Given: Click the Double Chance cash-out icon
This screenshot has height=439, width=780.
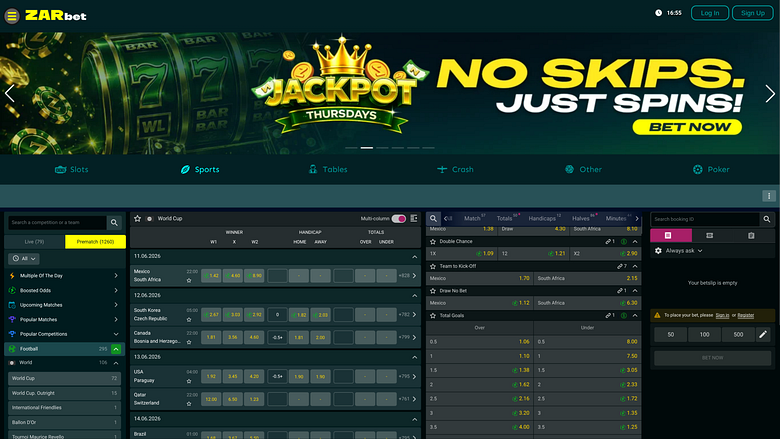Looking at the screenshot, I should tap(623, 242).
